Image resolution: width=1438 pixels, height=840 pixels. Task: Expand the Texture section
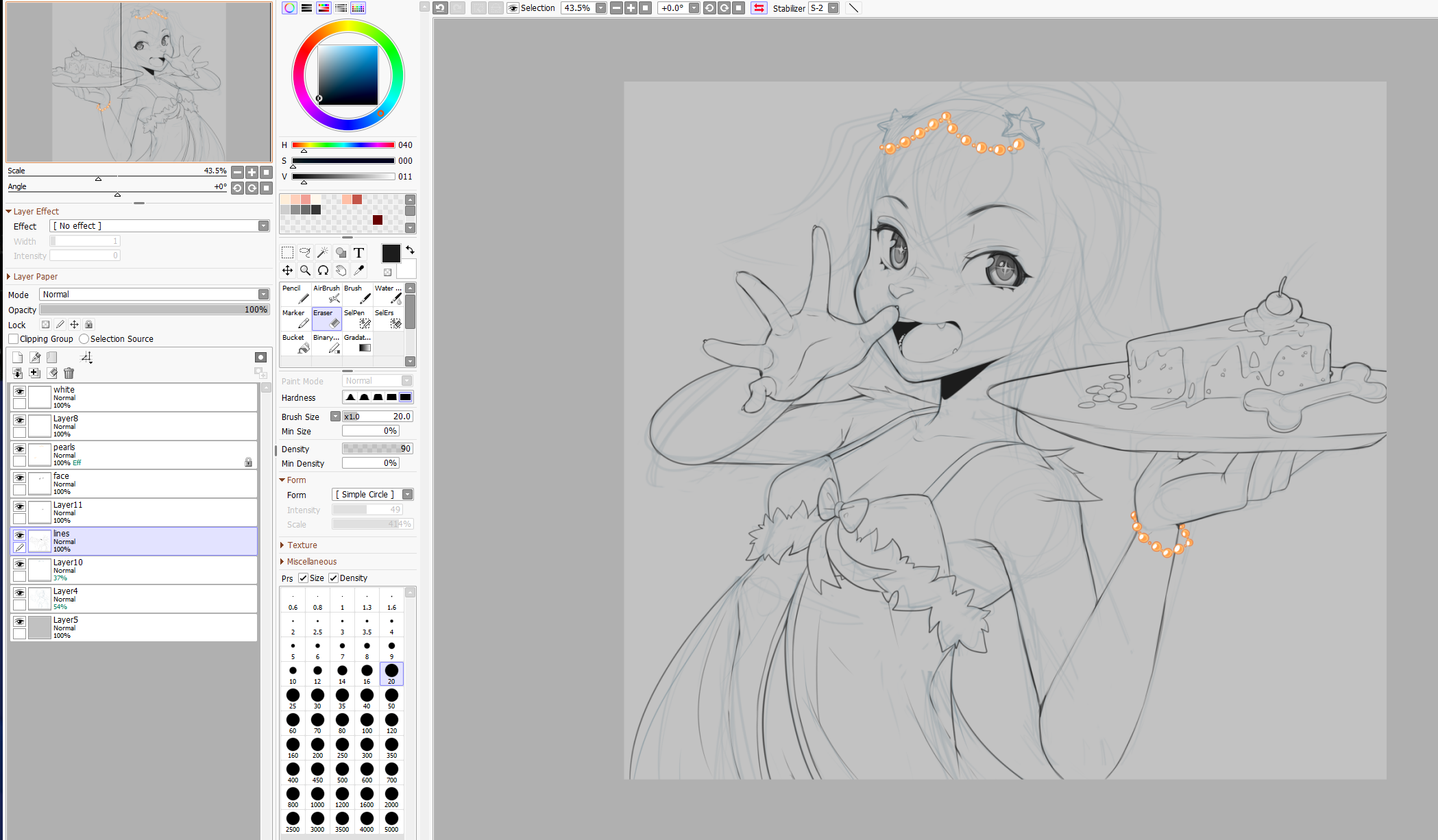[x=302, y=545]
